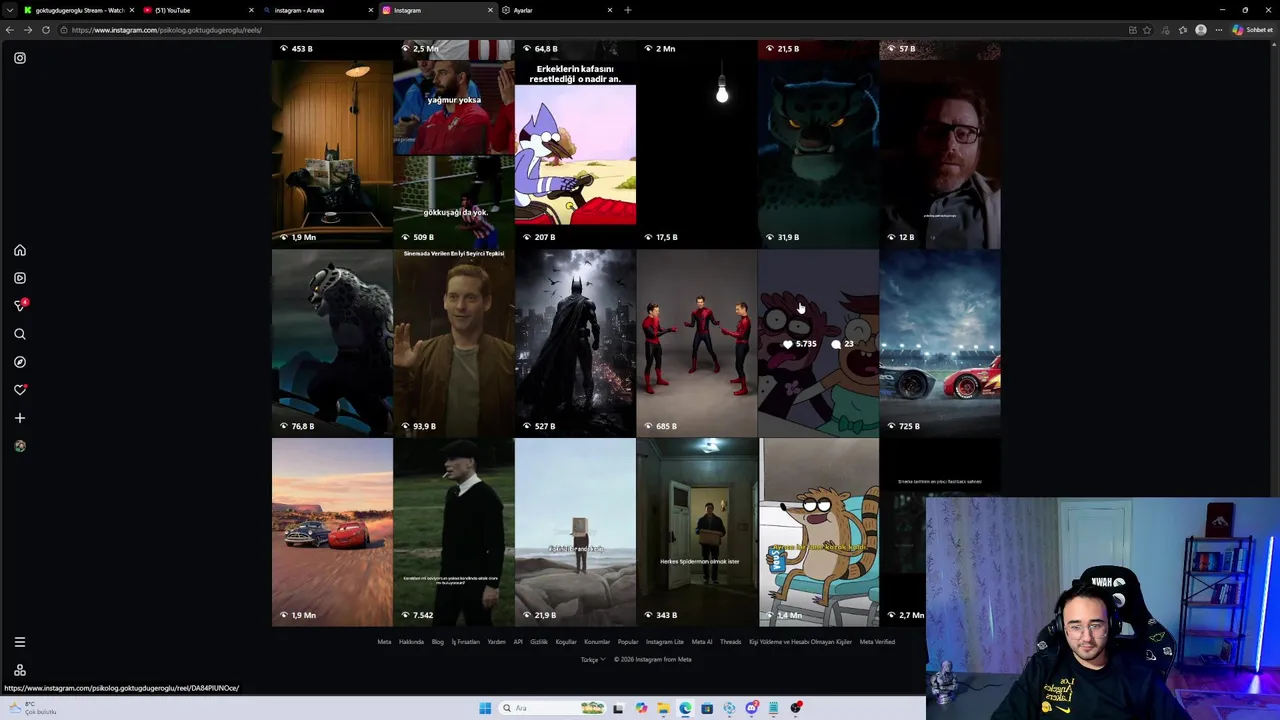
Task: Open the Threads footer link
Action: (x=731, y=642)
